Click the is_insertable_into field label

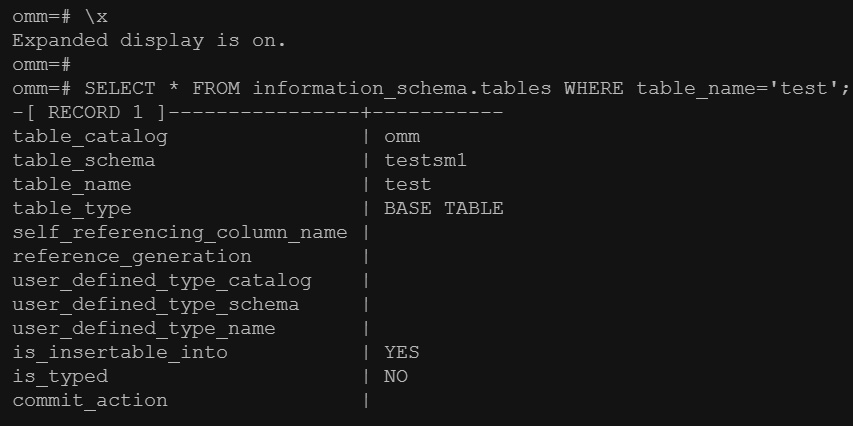(120, 352)
